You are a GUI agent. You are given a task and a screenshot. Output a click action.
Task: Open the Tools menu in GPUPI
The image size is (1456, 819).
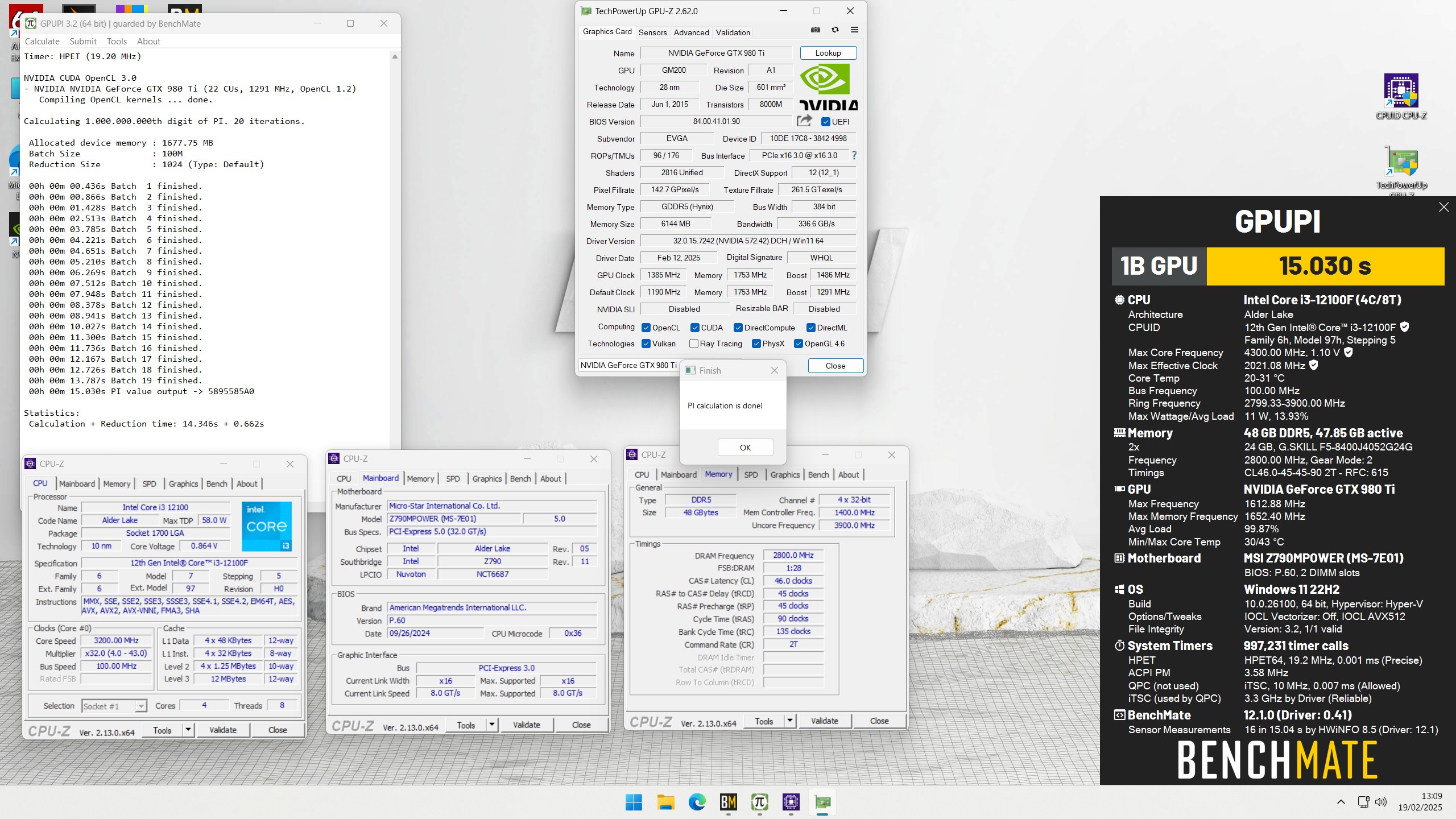tap(117, 41)
